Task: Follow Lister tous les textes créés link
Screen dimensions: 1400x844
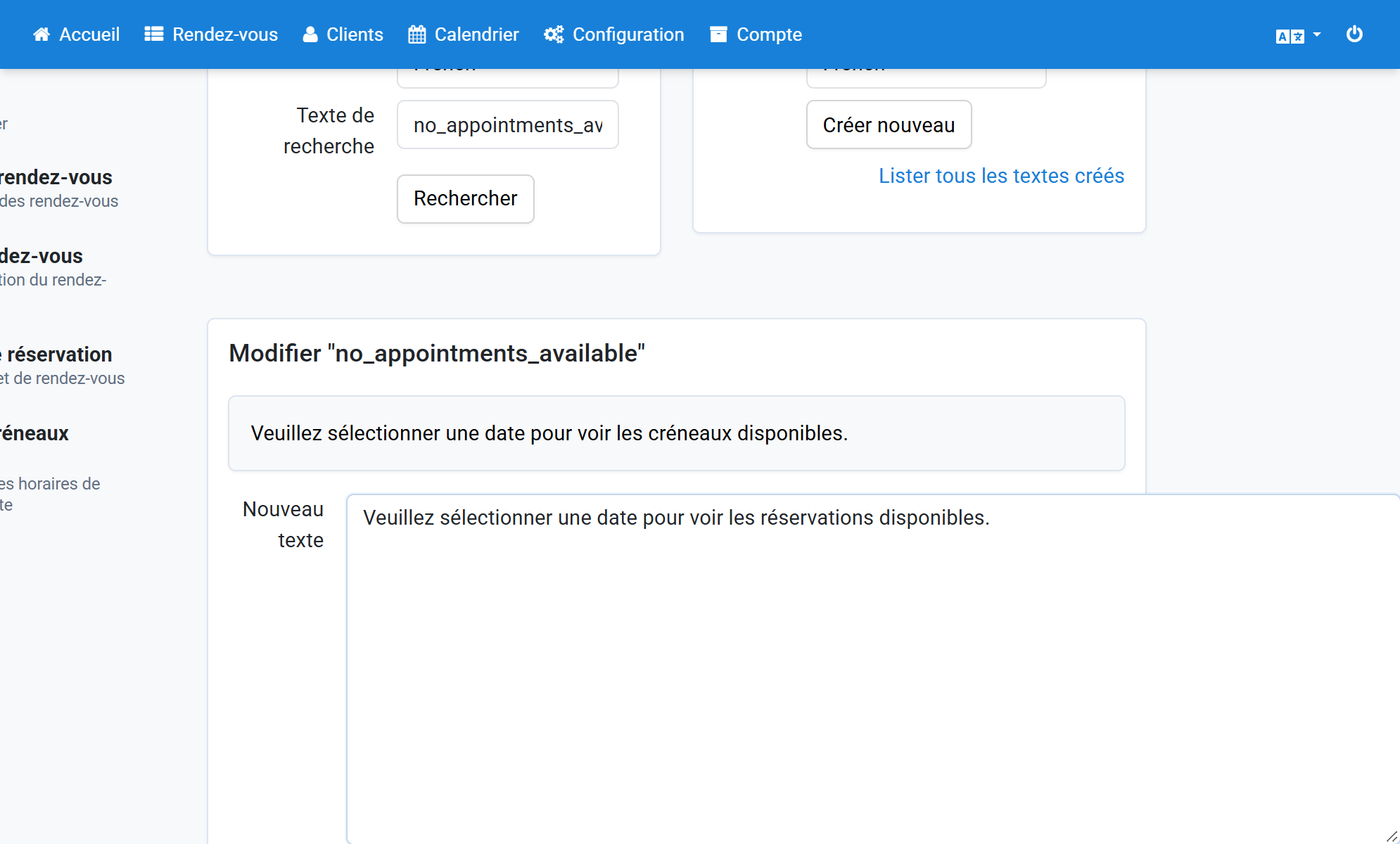Action: (1002, 176)
